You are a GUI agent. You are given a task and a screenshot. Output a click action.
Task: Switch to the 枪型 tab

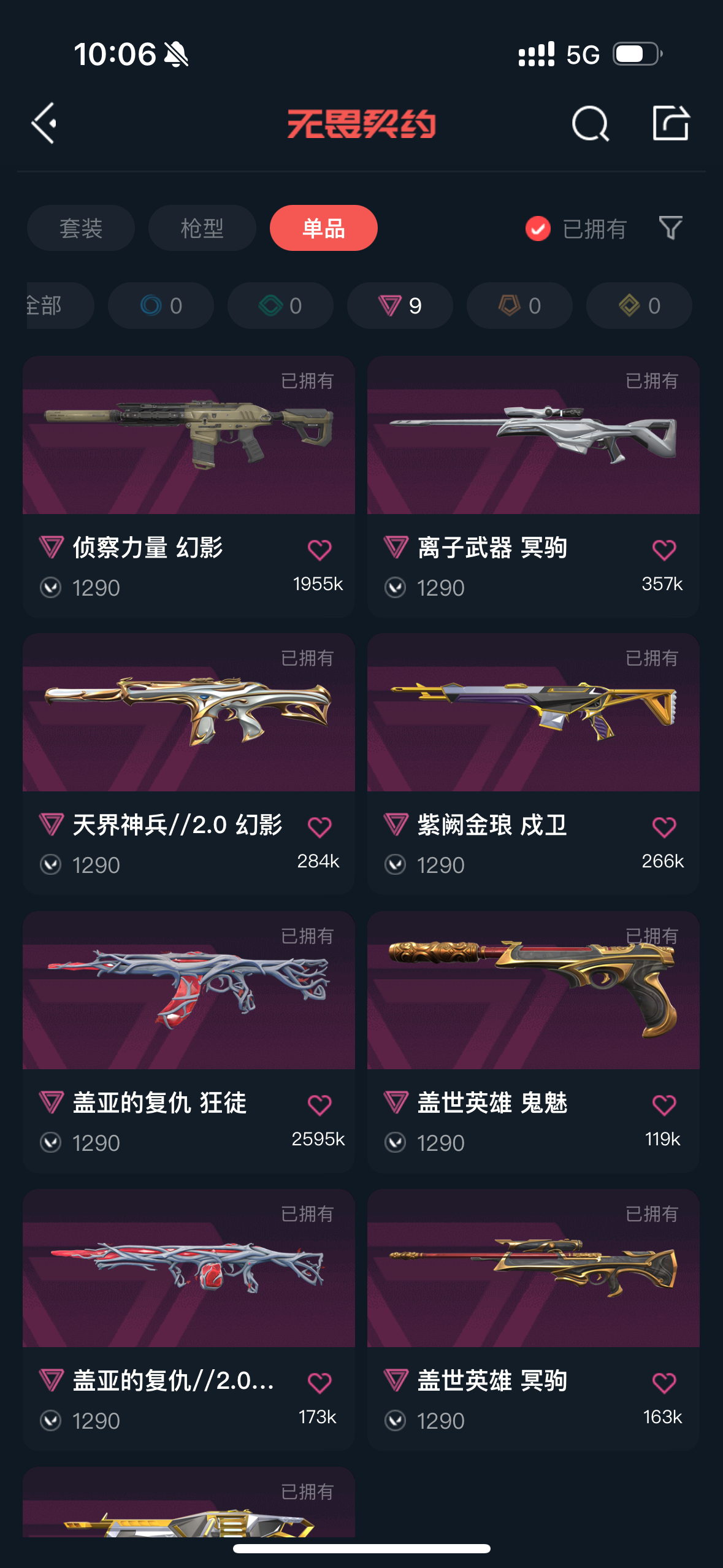coord(202,228)
